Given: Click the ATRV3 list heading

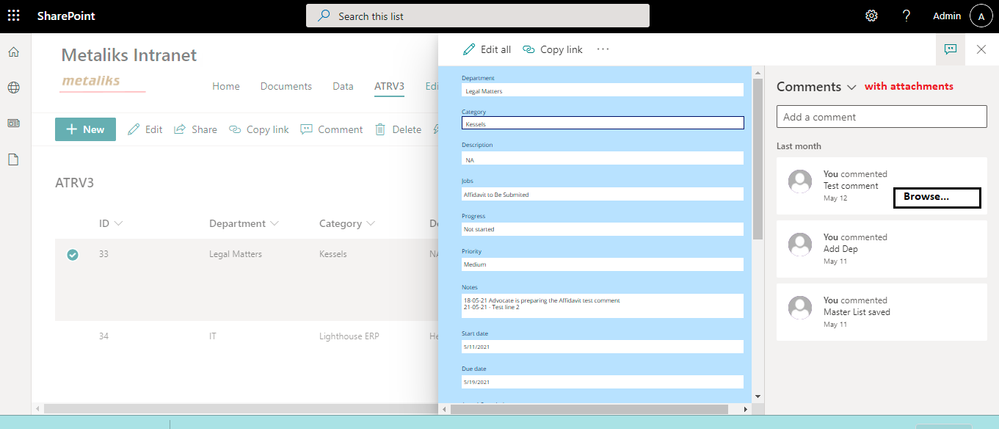Looking at the screenshot, I should pos(75,183).
